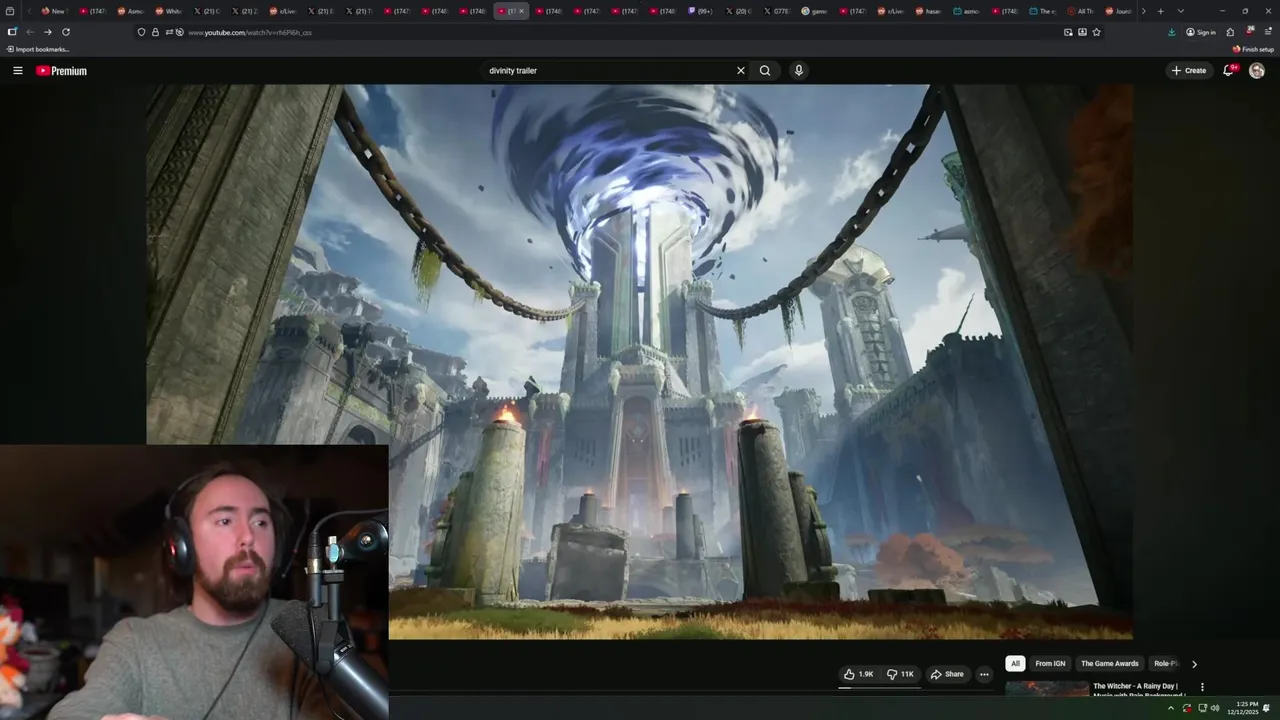Show more filter chips with right arrow
The image size is (1280, 720).
(1194, 664)
